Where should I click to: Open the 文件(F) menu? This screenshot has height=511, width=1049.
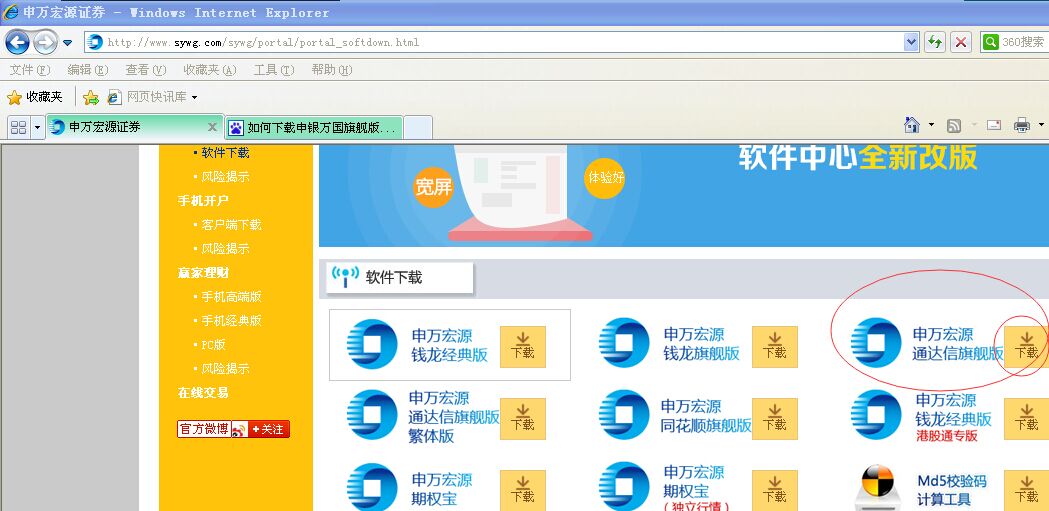pyautogui.click(x=30, y=70)
